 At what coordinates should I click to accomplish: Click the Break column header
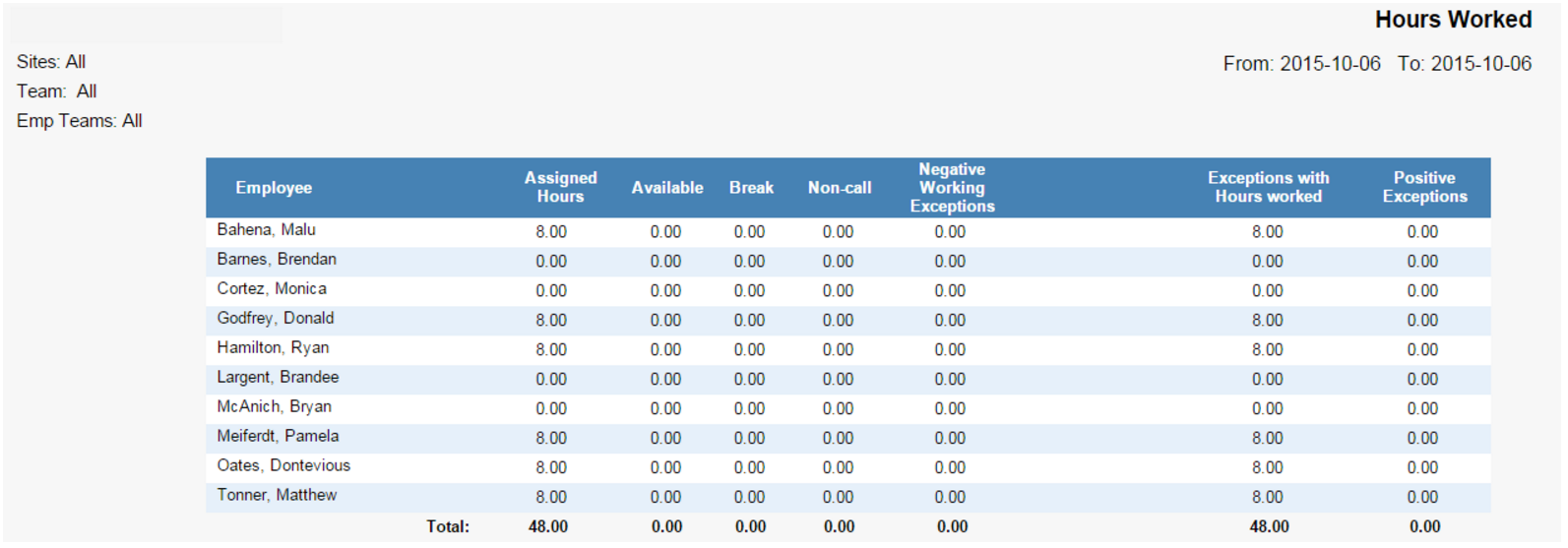coord(751,188)
